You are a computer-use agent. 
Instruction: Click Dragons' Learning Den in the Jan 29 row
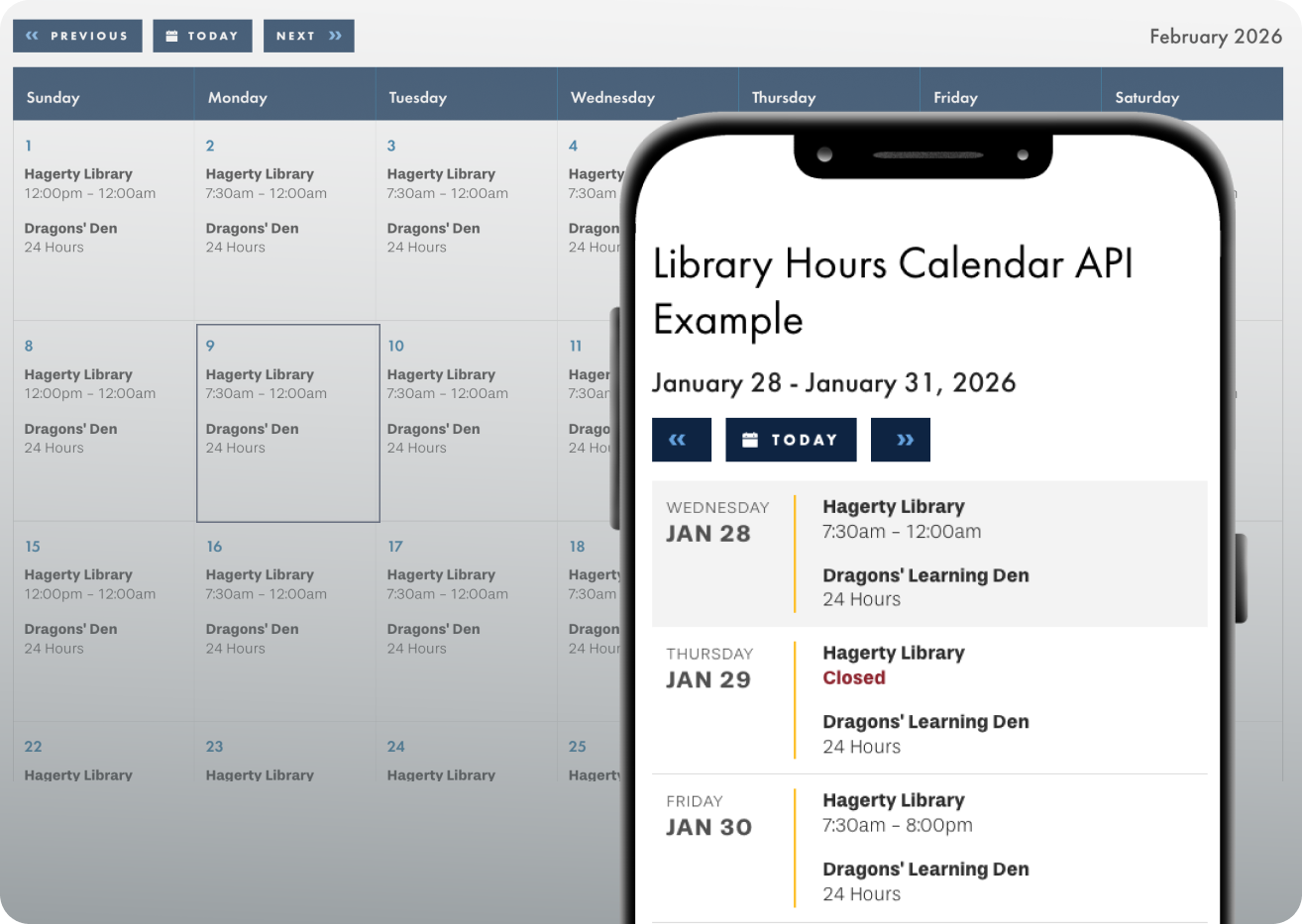[925, 723]
